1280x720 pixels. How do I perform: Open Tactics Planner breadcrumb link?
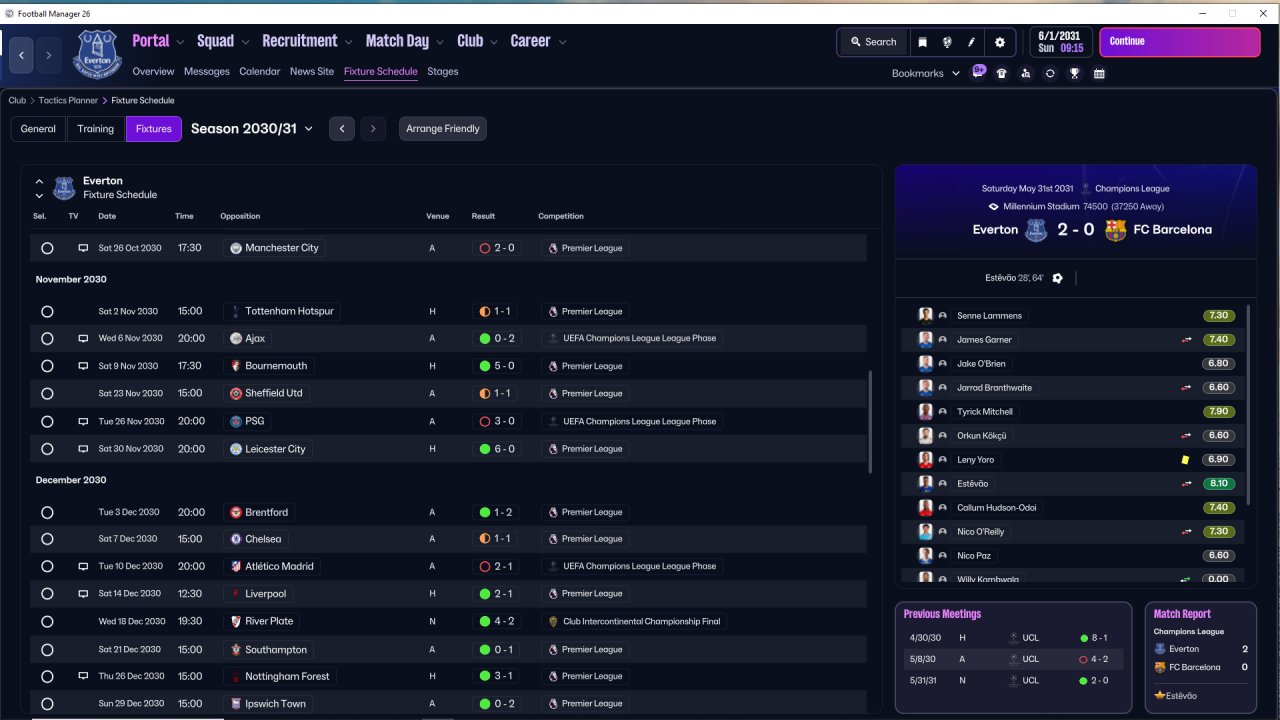pos(69,101)
